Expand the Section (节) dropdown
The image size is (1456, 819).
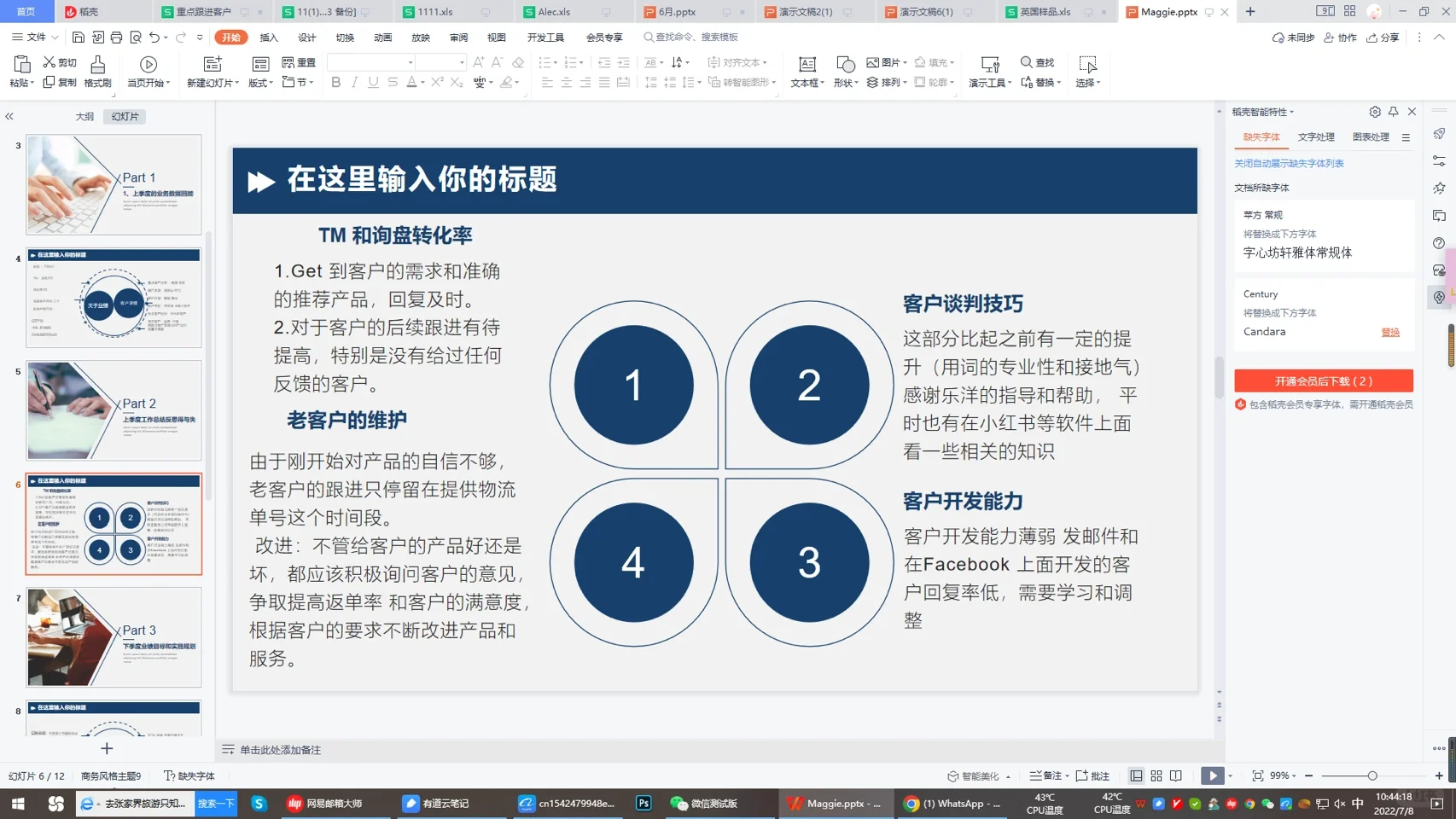[x=298, y=83]
